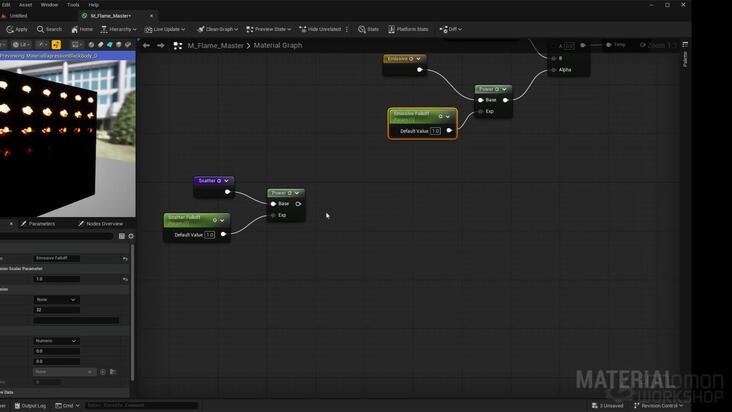Screen dimensions: 732x412
Task: Open the Diff dropdown
Action: click(450, 29)
